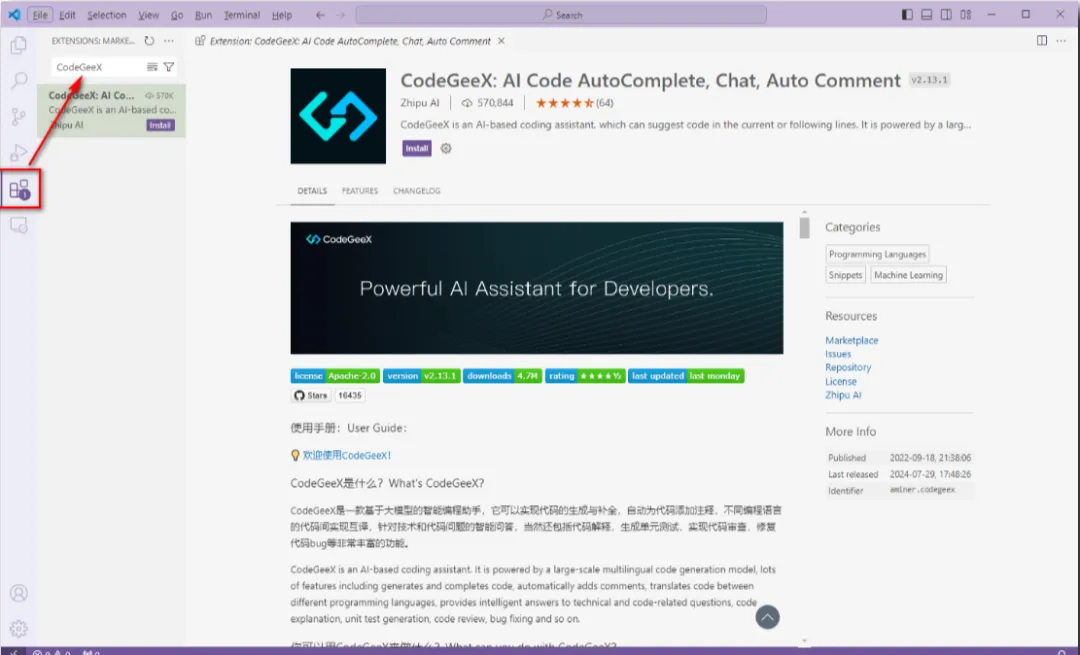Split the editor using the title bar icon
1080x655 pixels.
pyautogui.click(x=1041, y=41)
